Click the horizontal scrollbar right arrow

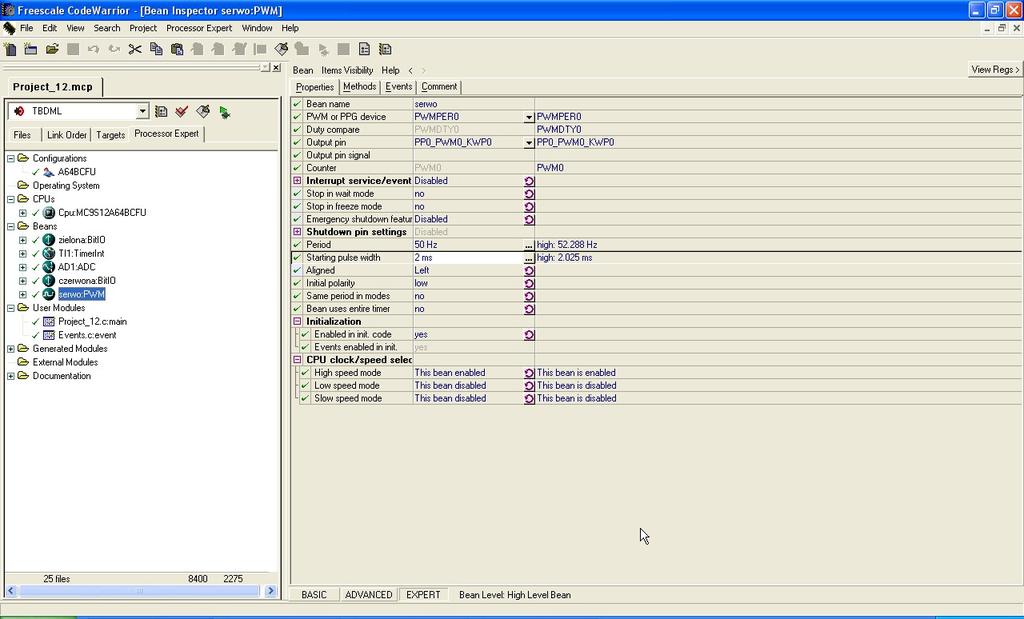point(271,591)
